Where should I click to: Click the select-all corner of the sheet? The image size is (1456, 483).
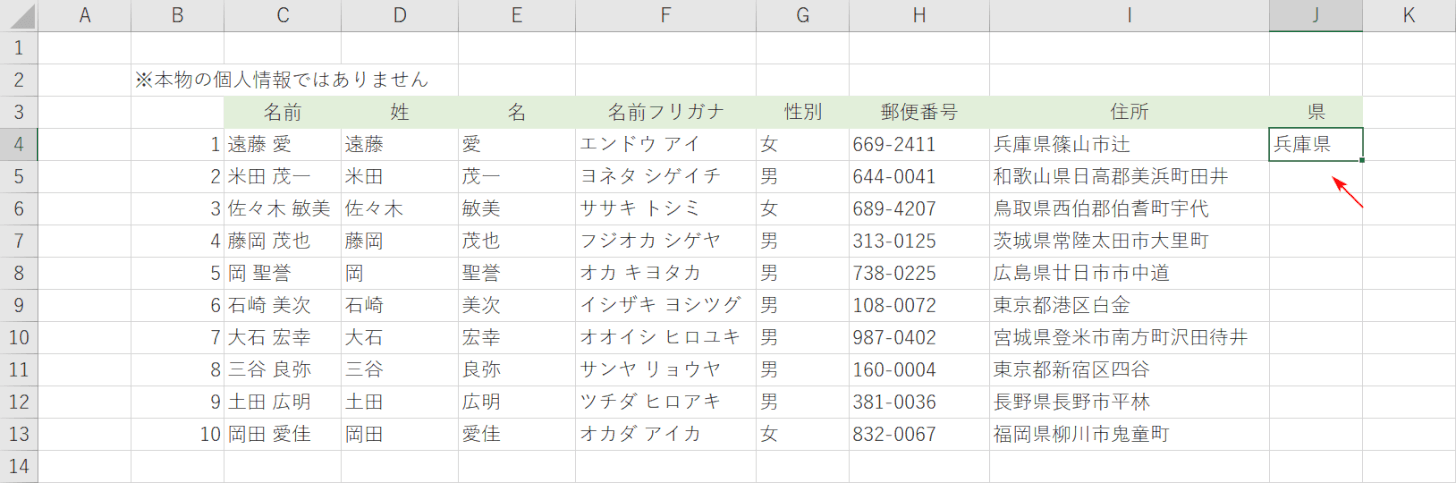pos(19,15)
